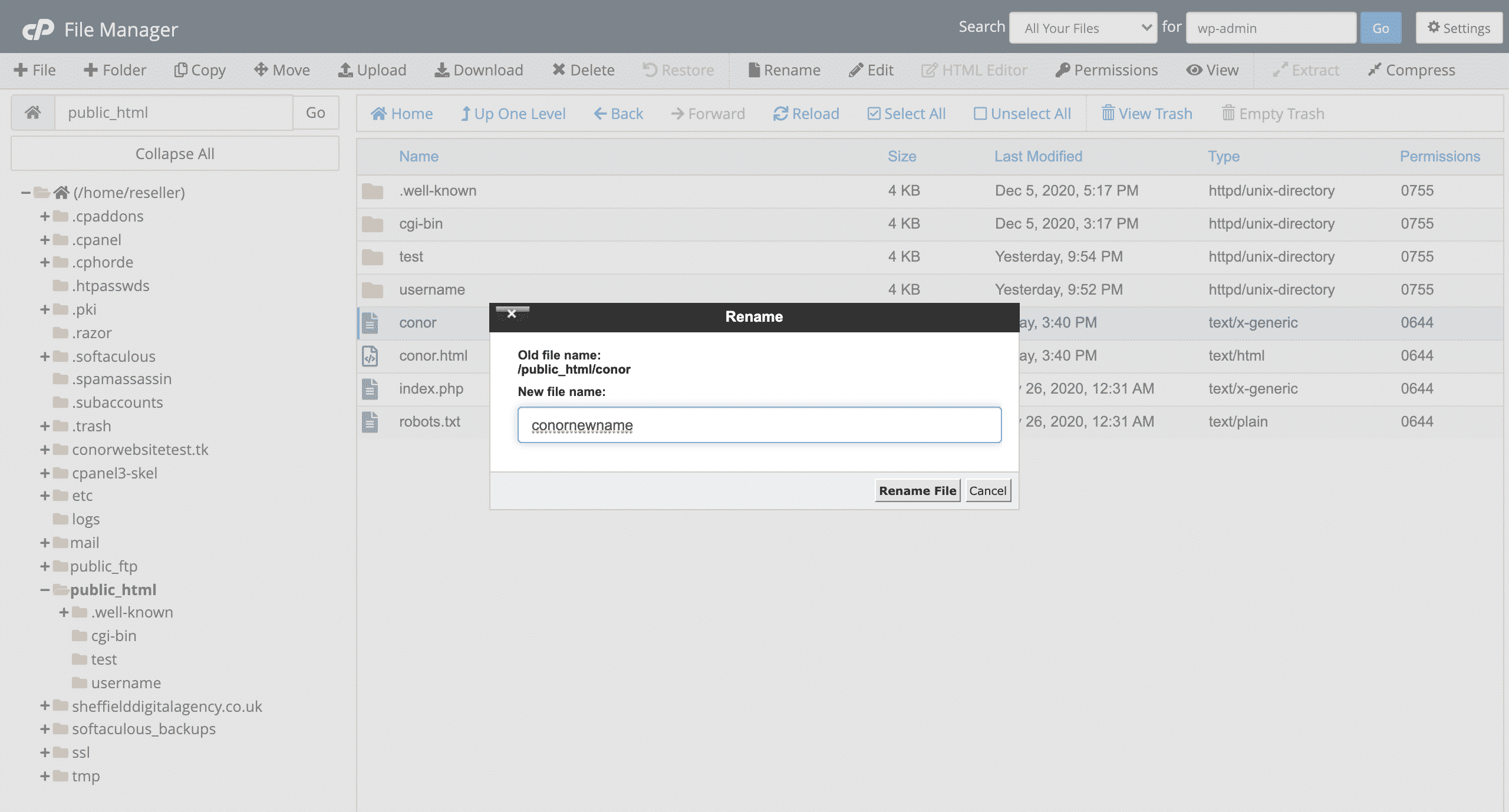Click the Move toolbar button
The width and height of the screenshot is (1509, 812).
pos(282,70)
